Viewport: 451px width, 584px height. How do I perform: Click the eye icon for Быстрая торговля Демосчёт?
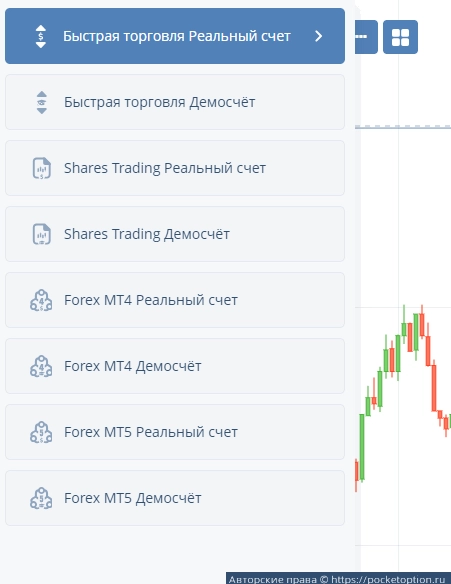(42, 102)
